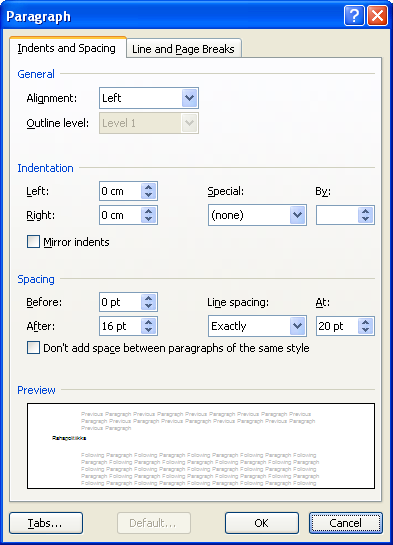The width and height of the screenshot is (393, 545).
Task: Enable the Mirror indents checkbox
Action: point(33,242)
